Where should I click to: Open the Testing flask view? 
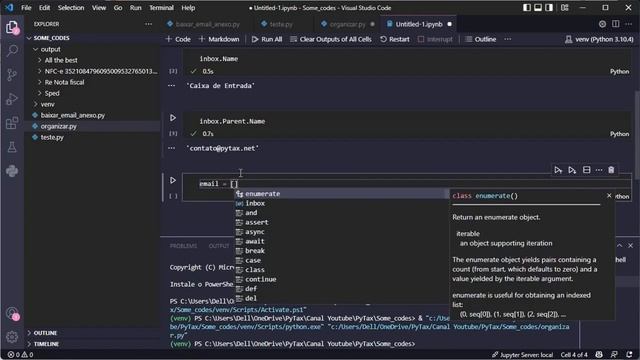tap(12, 147)
